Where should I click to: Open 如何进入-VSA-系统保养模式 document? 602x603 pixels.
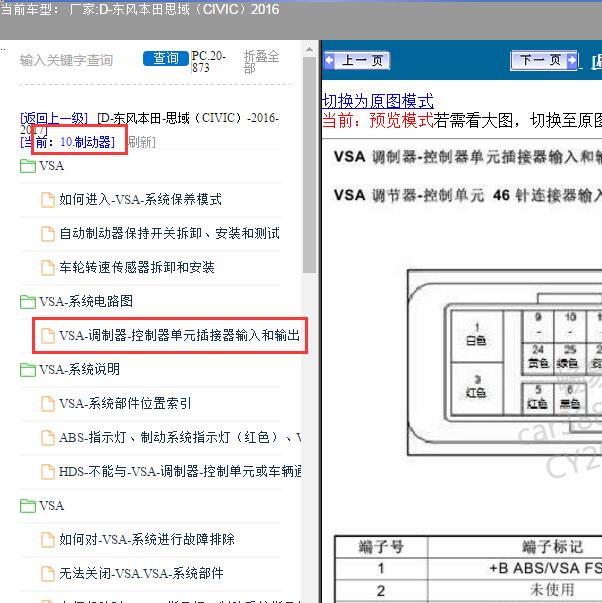(140, 200)
